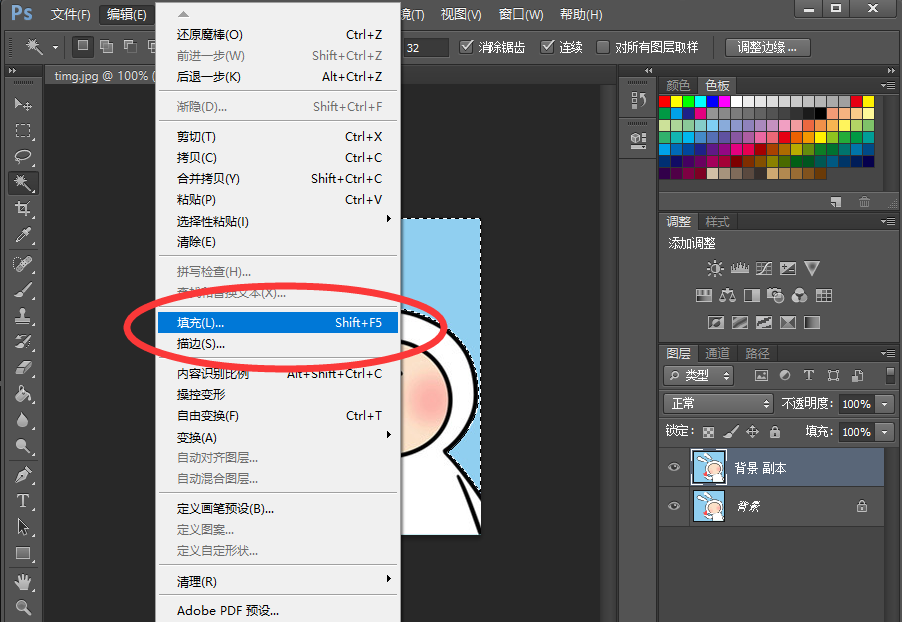Add a Levels adjustment
Image resolution: width=902 pixels, height=622 pixels.
(739, 269)
